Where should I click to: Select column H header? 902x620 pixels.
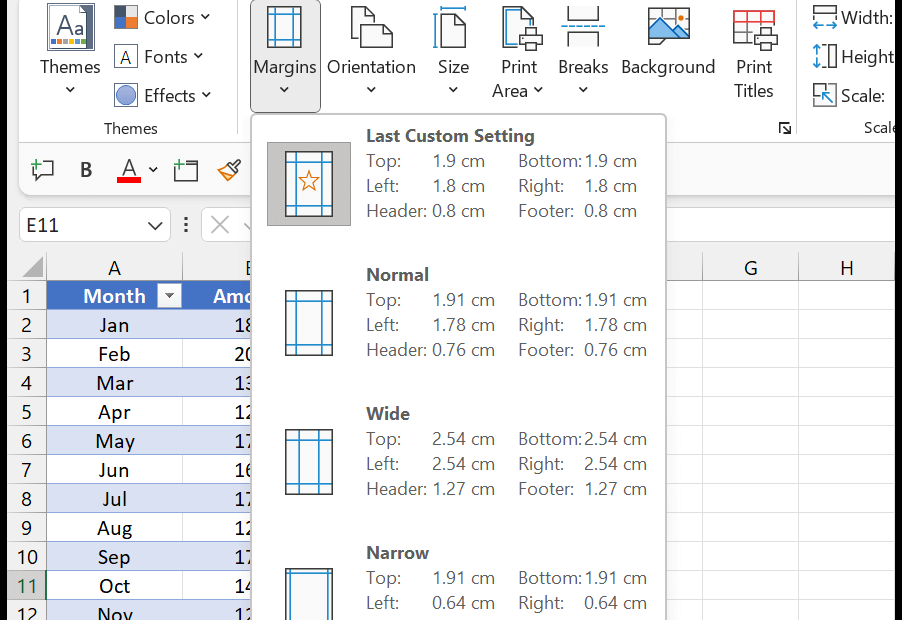pyautogui.click(x=846, y=268)
